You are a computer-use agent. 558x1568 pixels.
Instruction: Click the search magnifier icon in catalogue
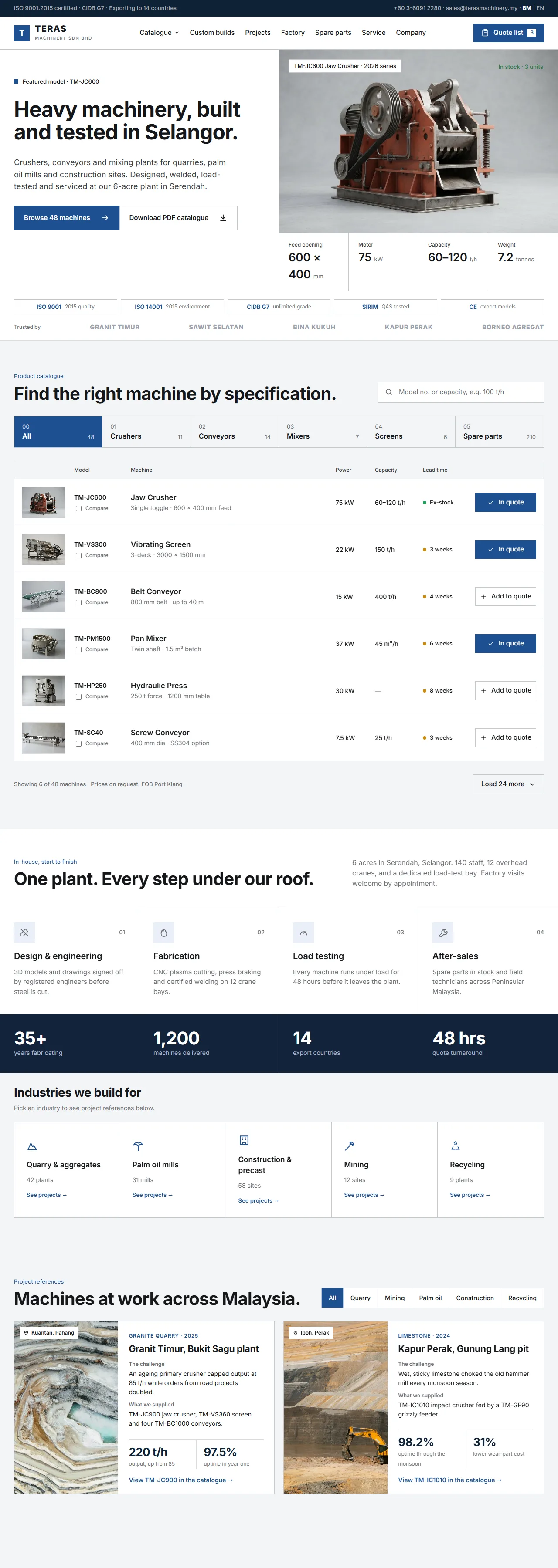coord(389,392)
